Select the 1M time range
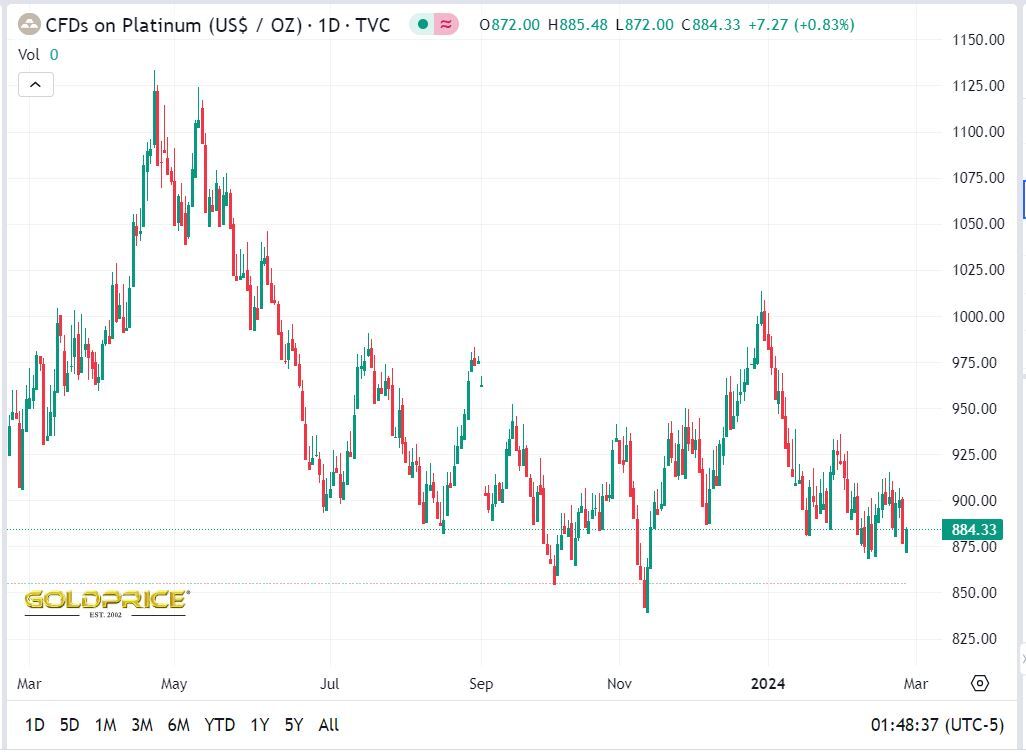This screenshot has width=1026, height=756. (x=105, y=725)
